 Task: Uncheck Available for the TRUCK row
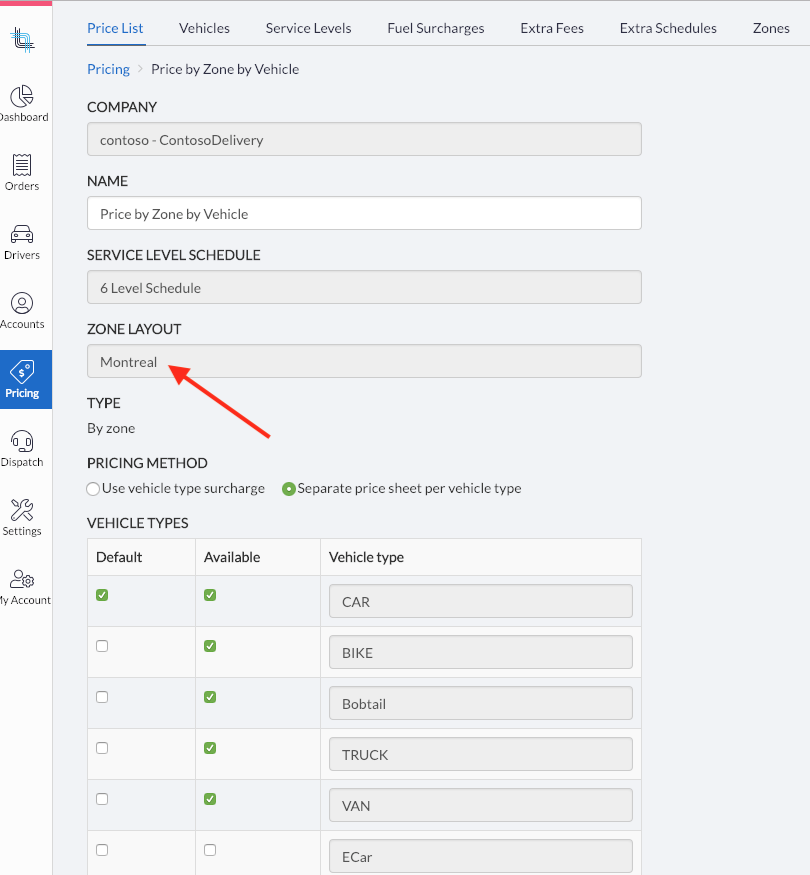(x=210, y=748)
